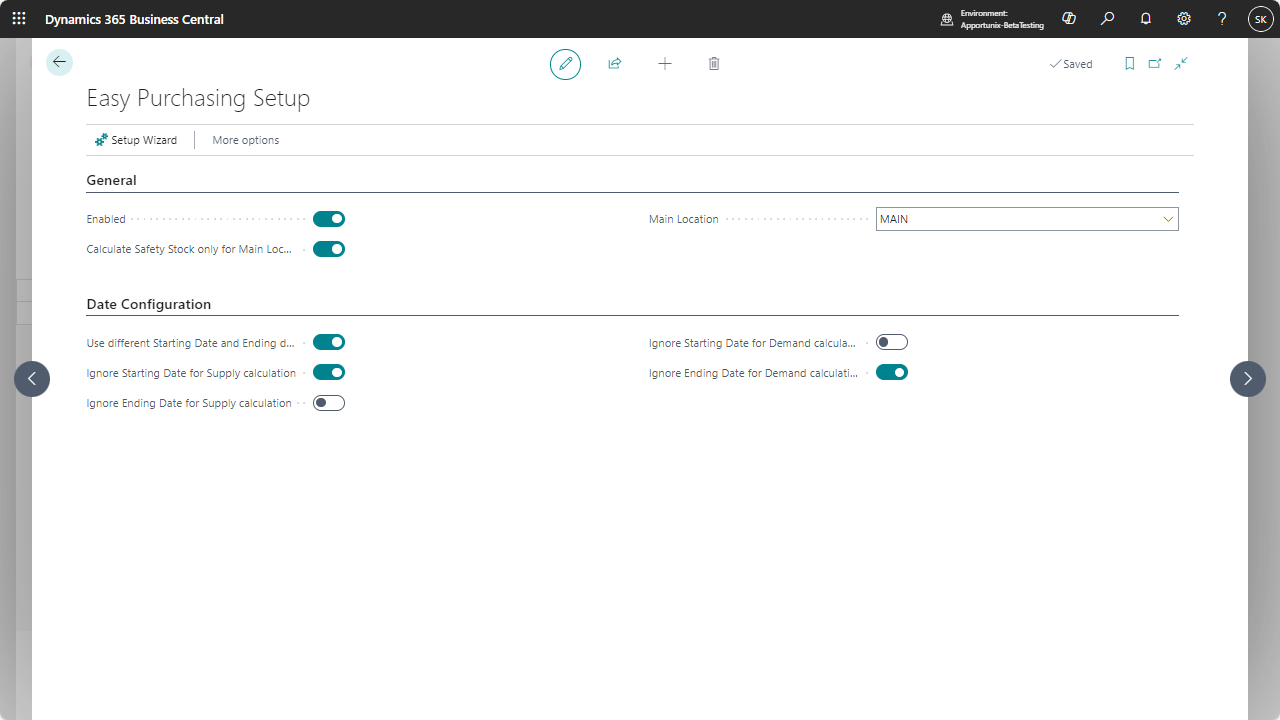Open Dynamics 365 search with the magnifier icon

point(1106,19)
